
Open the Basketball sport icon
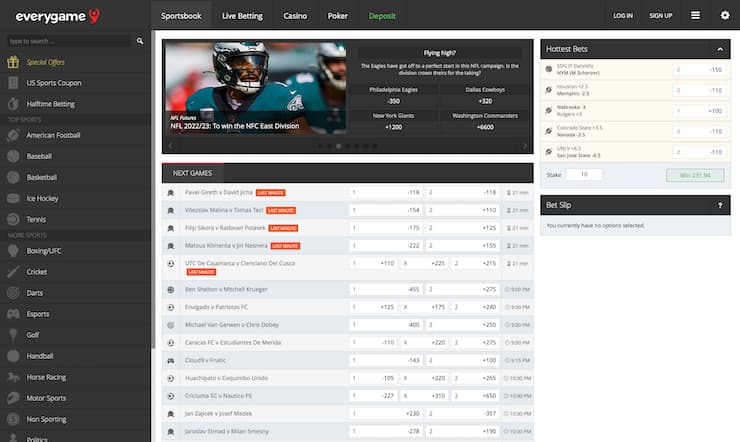(x=13, y=177)
